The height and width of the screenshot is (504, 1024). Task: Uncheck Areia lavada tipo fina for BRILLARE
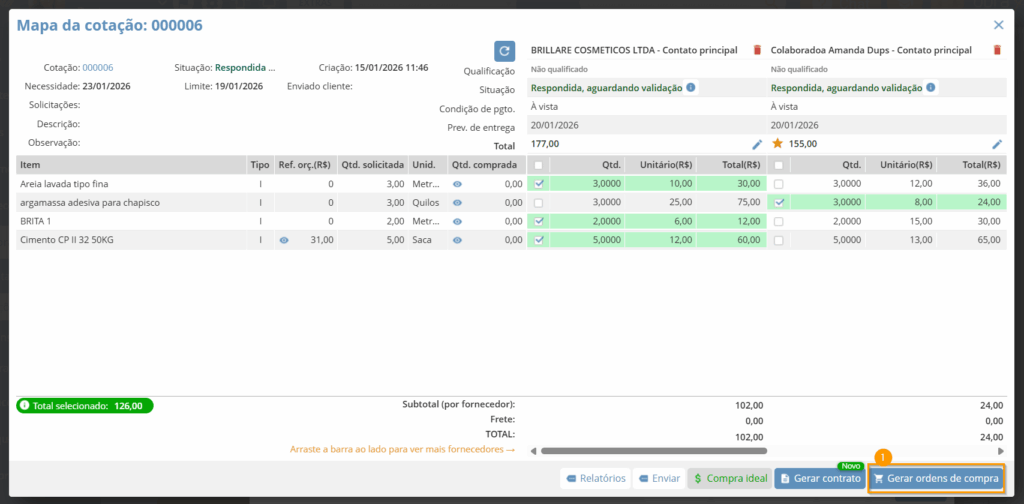[x=540, y=184]
